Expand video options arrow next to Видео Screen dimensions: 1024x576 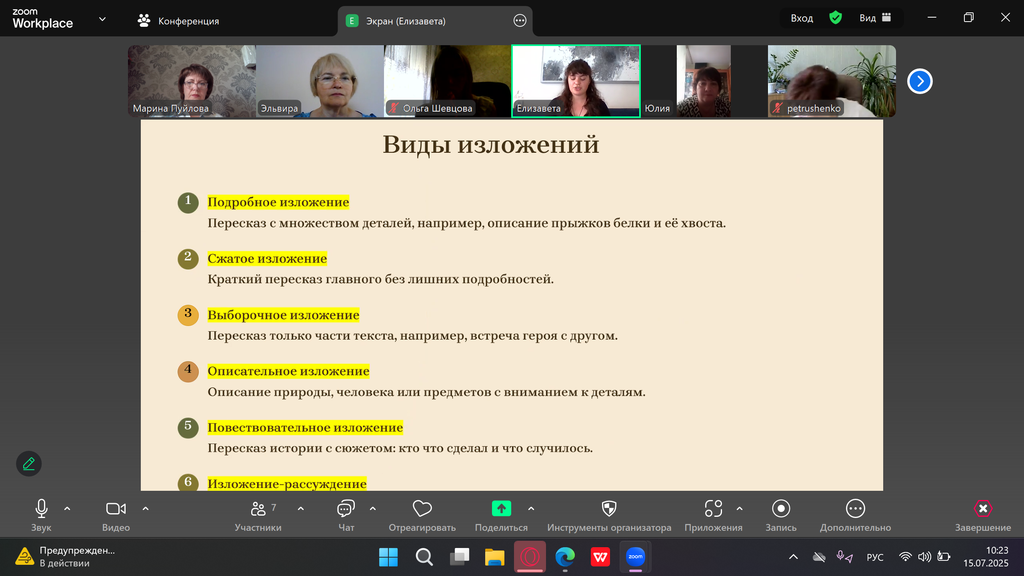[145, 508]
